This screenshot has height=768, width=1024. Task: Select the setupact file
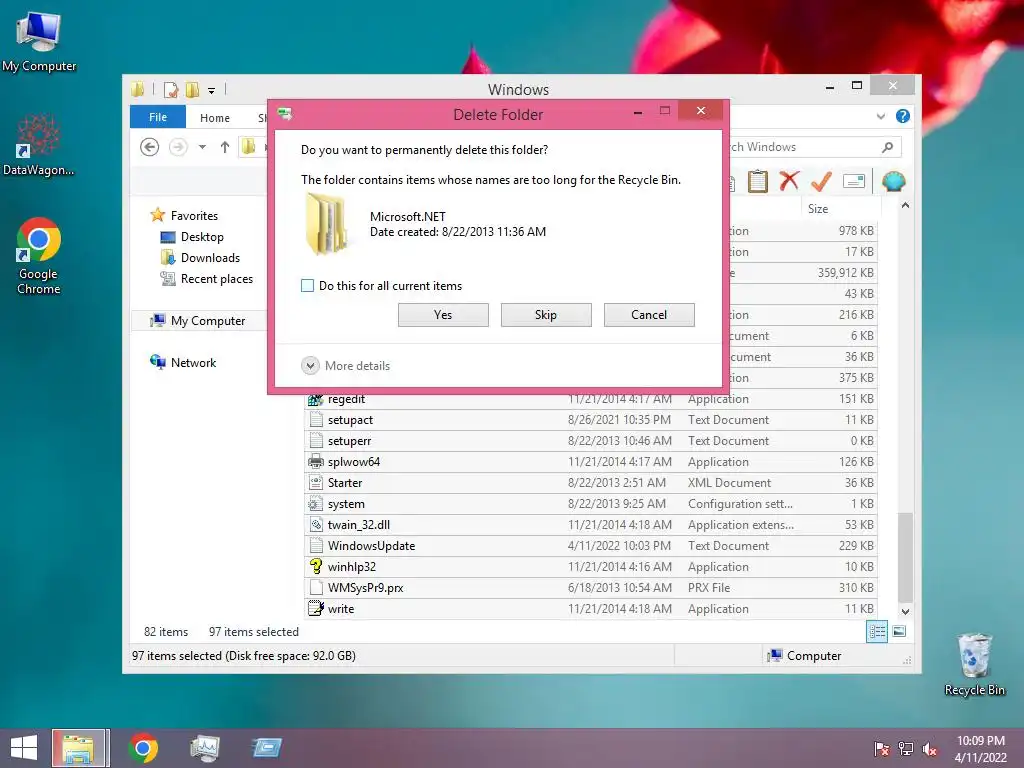tap(591, 420)
